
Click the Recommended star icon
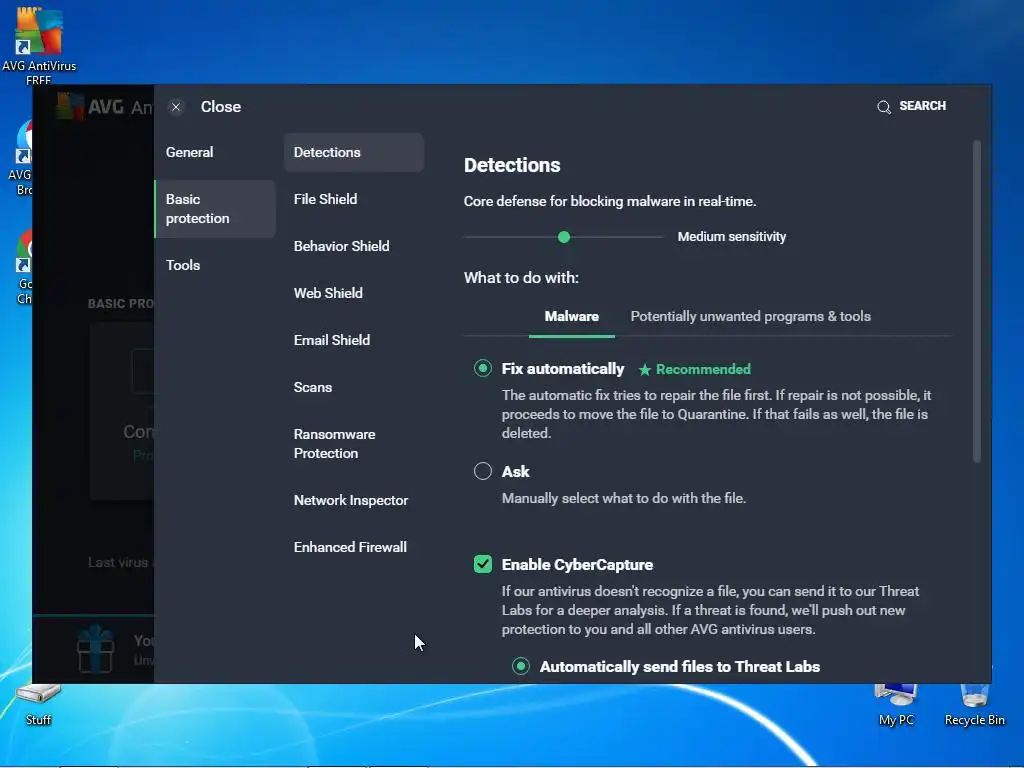coord(645,370)
